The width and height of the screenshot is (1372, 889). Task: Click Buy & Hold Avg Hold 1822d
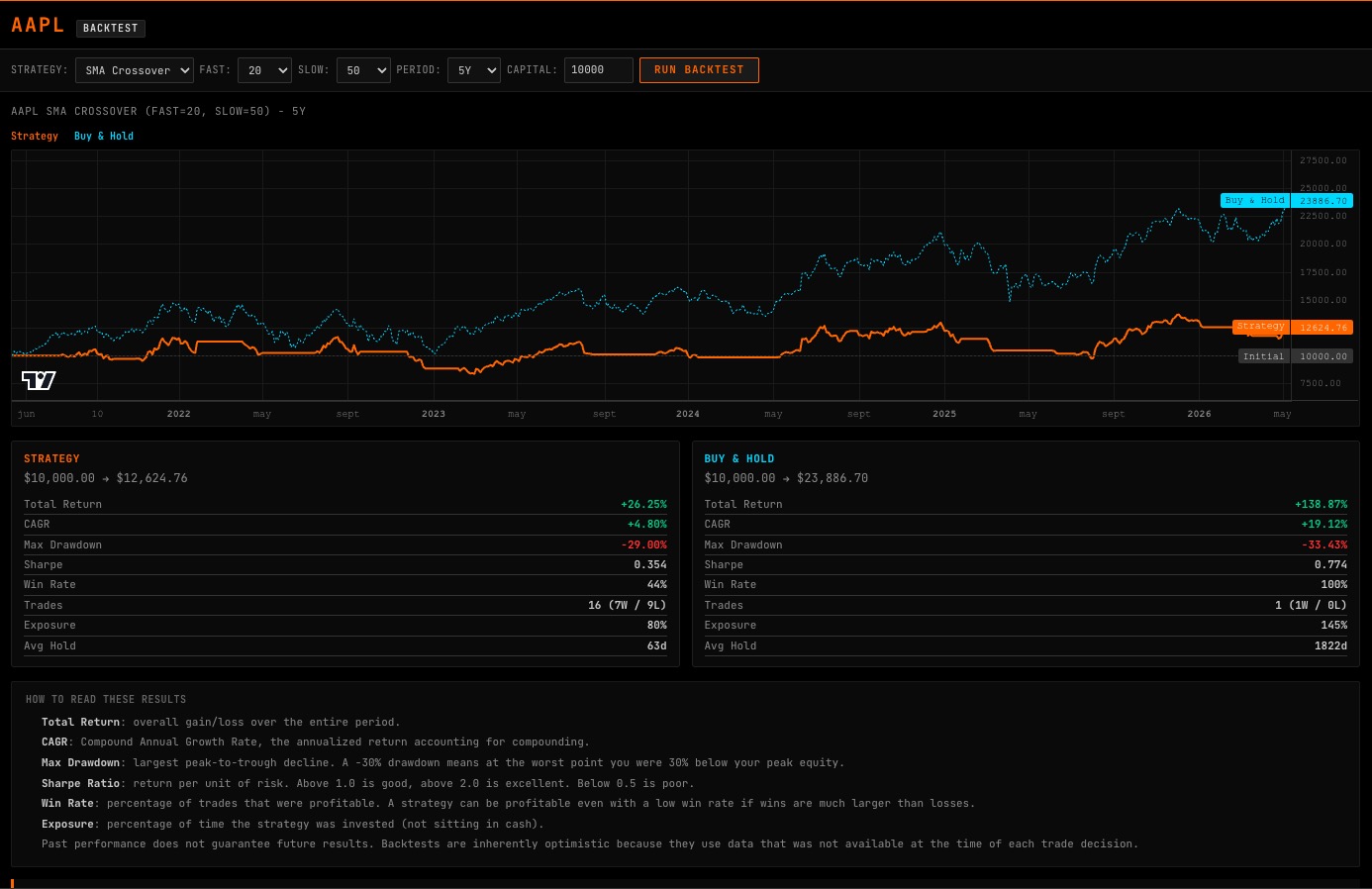pyautogui.click(x=1331, y=645)
